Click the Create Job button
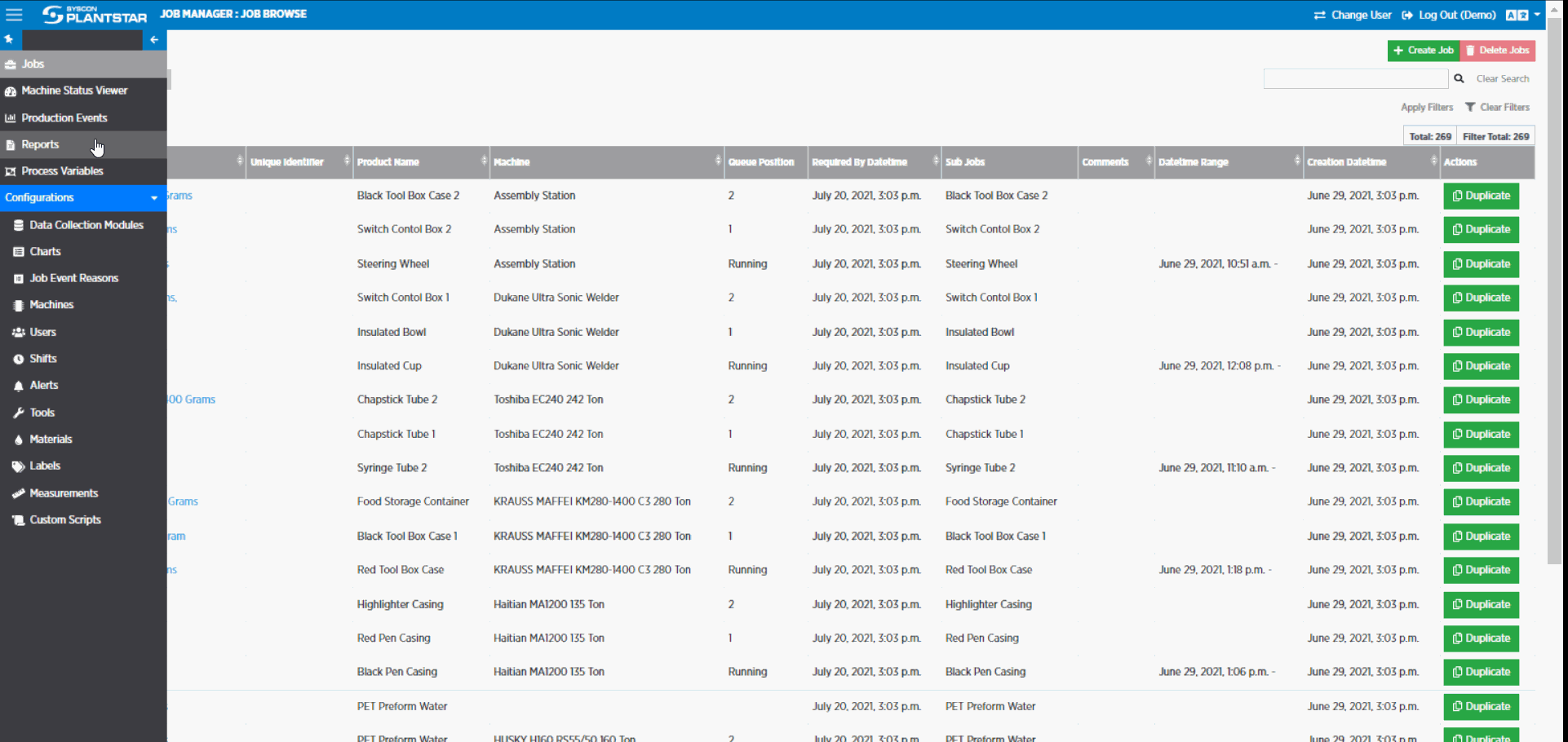The height and width of the screenshot is (742, 1568). coord(1424,51)
